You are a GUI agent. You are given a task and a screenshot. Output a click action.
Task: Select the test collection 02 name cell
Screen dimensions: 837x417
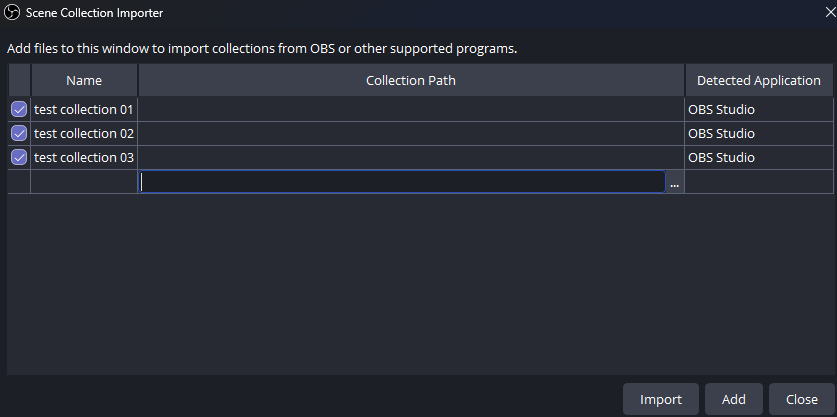pos(84,133)
